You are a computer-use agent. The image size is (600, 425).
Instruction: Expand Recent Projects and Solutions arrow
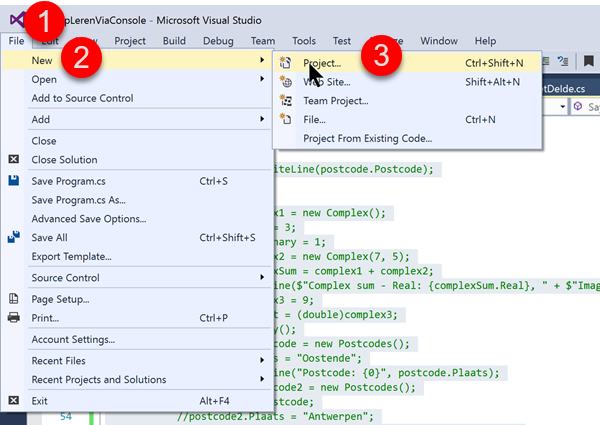pyautogui.click(x=262, y=379)
